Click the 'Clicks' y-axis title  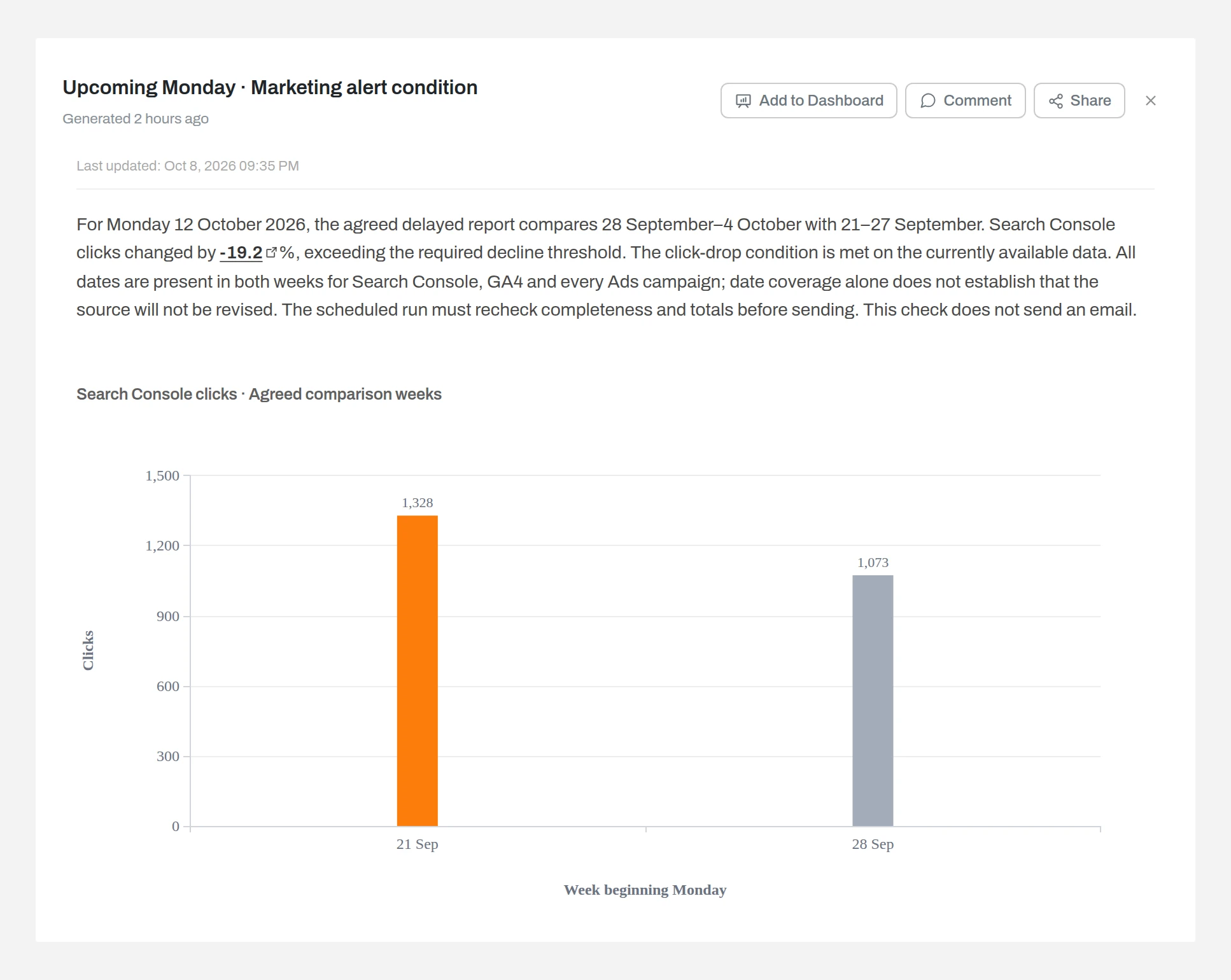pos(88,650)
